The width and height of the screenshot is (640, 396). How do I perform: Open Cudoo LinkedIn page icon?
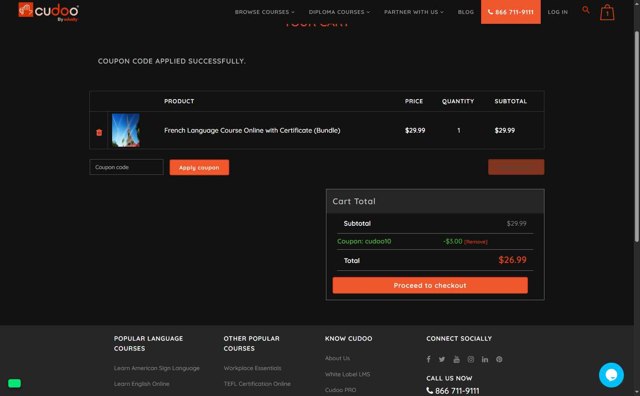coord(485,359)
